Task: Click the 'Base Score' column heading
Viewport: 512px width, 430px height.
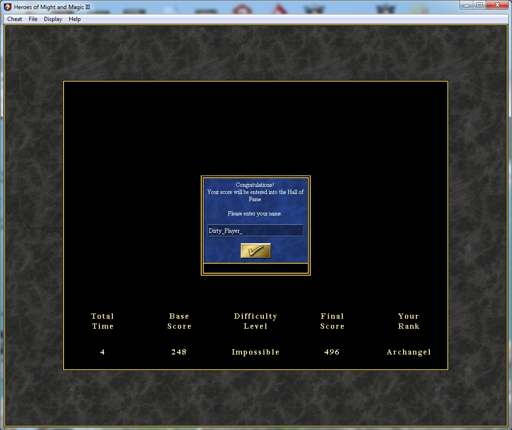Action: 179,321
